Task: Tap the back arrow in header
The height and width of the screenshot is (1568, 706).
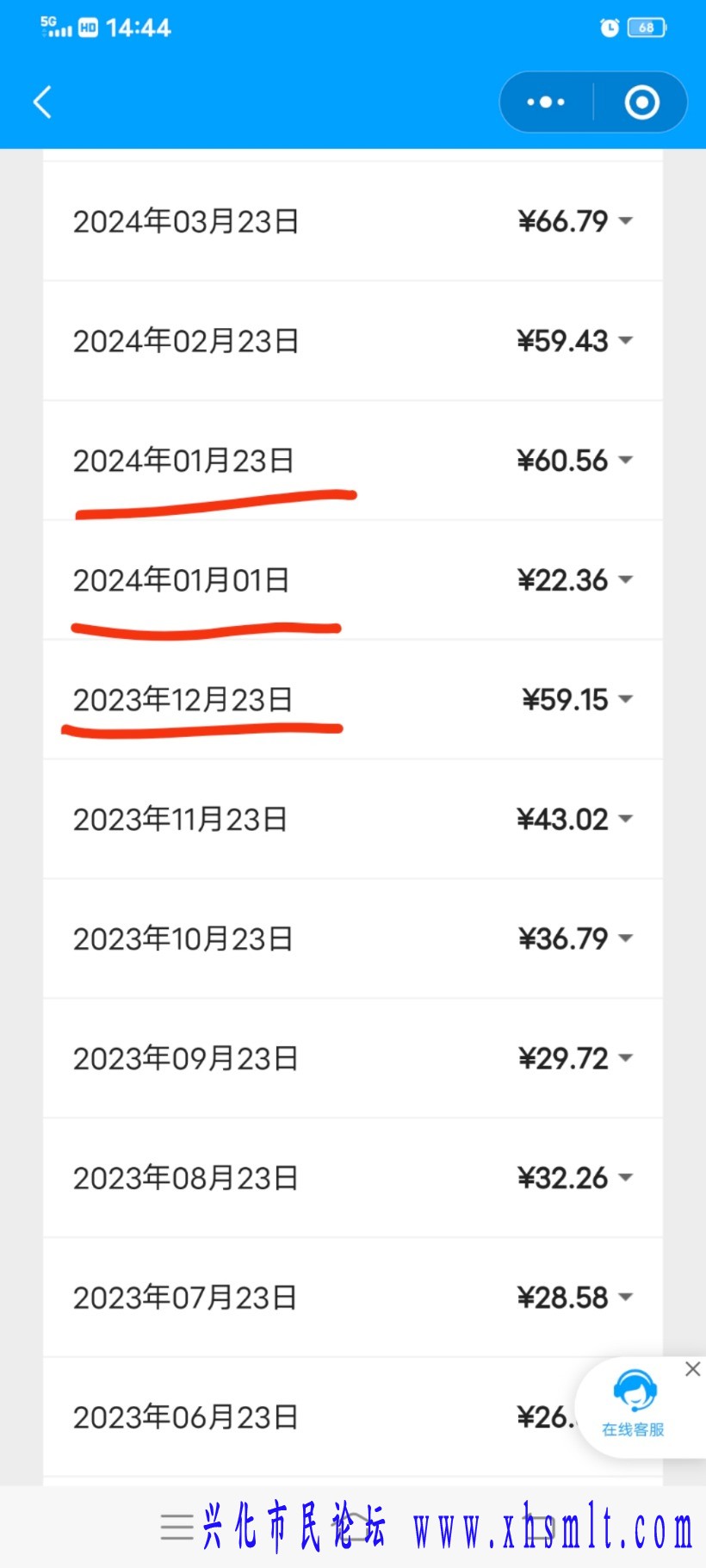Action: pyautogui.click(x=42, y=102)
